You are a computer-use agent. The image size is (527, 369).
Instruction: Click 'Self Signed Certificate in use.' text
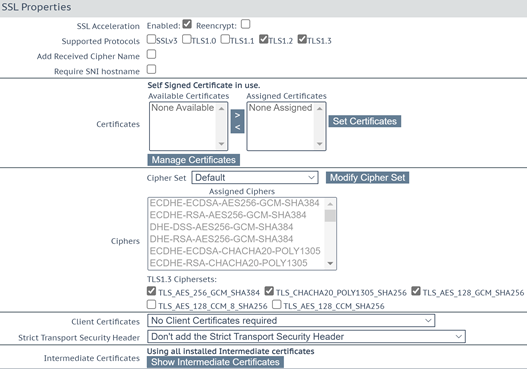pos(204,85)
